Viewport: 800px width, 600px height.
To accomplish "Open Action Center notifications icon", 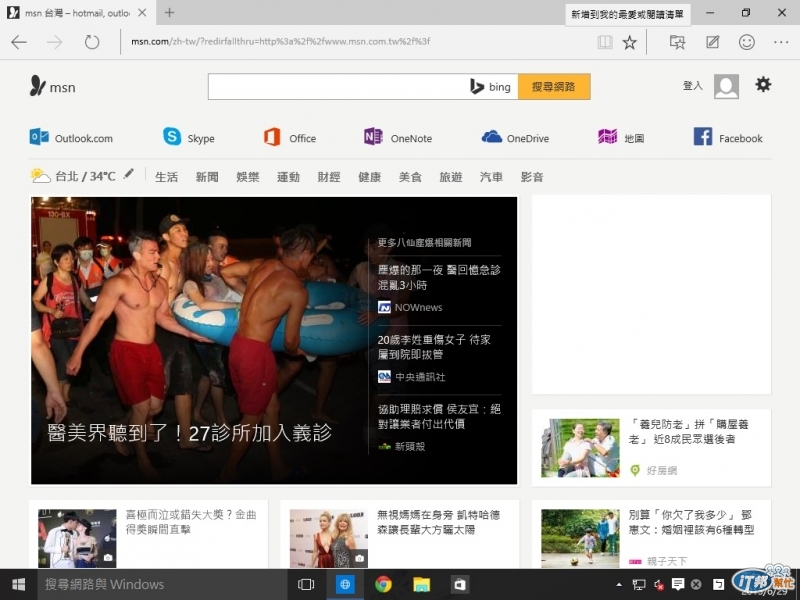I will click(678, 584).
